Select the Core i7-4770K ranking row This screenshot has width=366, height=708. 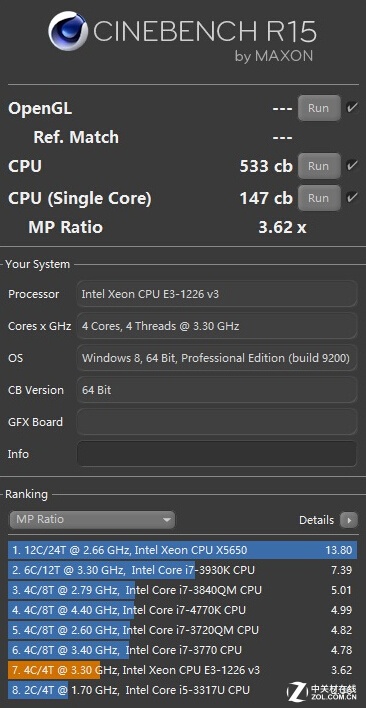click(182, 610)
